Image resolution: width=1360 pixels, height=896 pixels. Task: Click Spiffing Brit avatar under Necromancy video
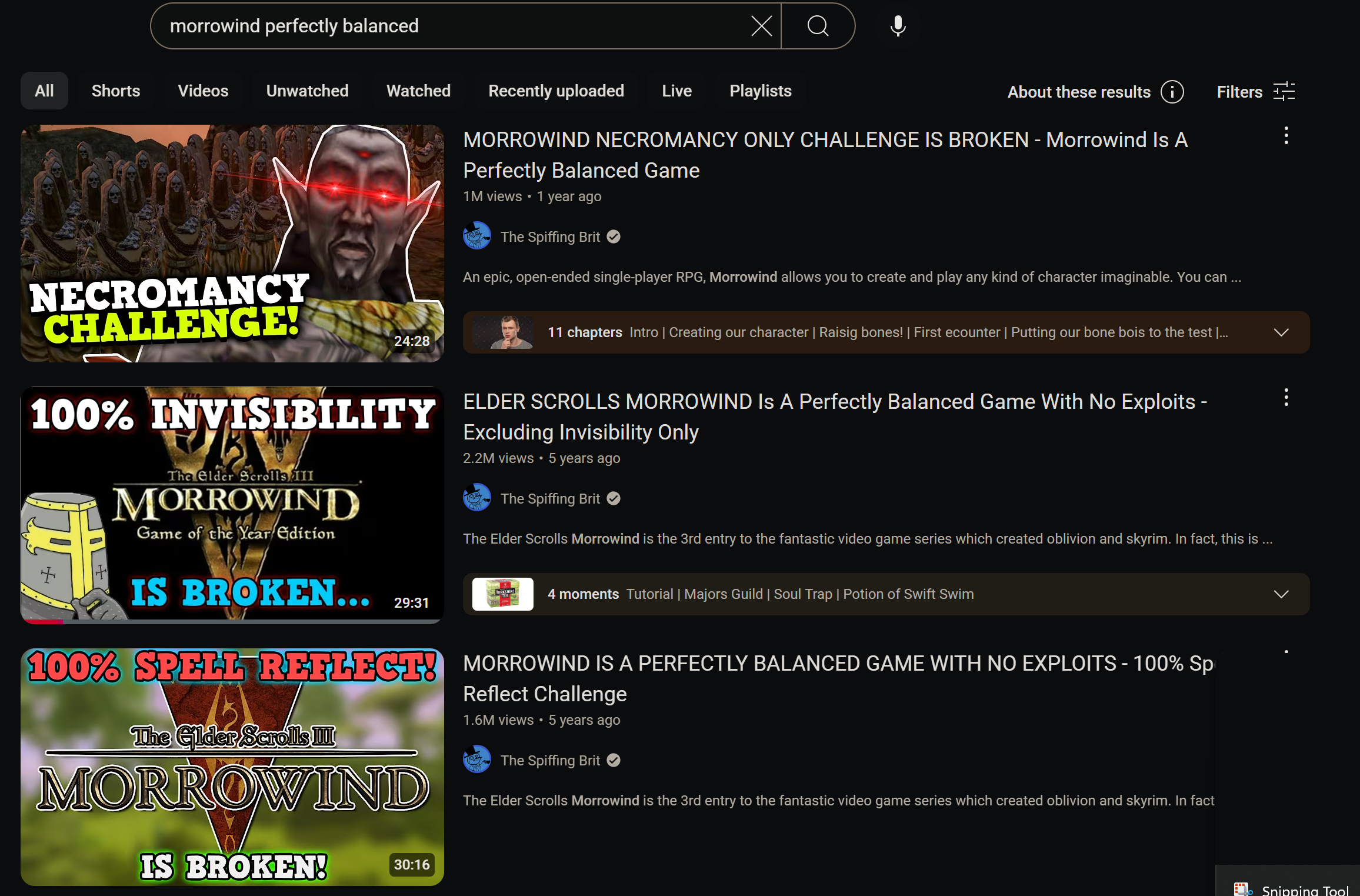(477, 236)
